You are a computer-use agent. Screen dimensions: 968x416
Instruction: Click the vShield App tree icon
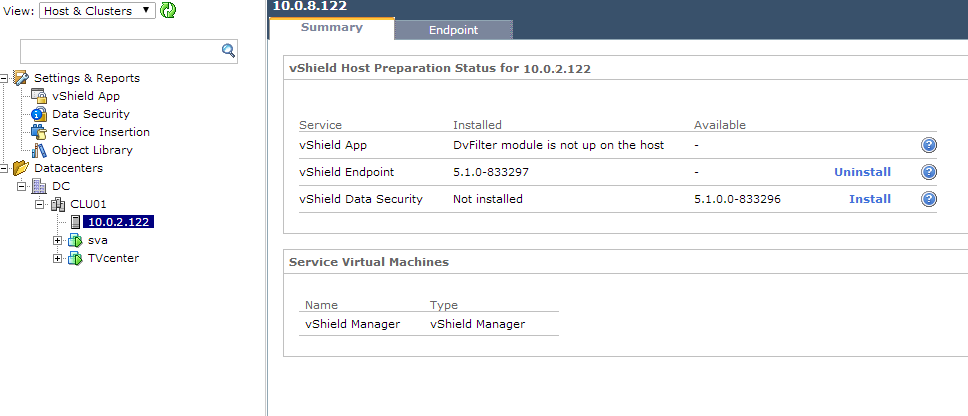(x=39, y=96)
